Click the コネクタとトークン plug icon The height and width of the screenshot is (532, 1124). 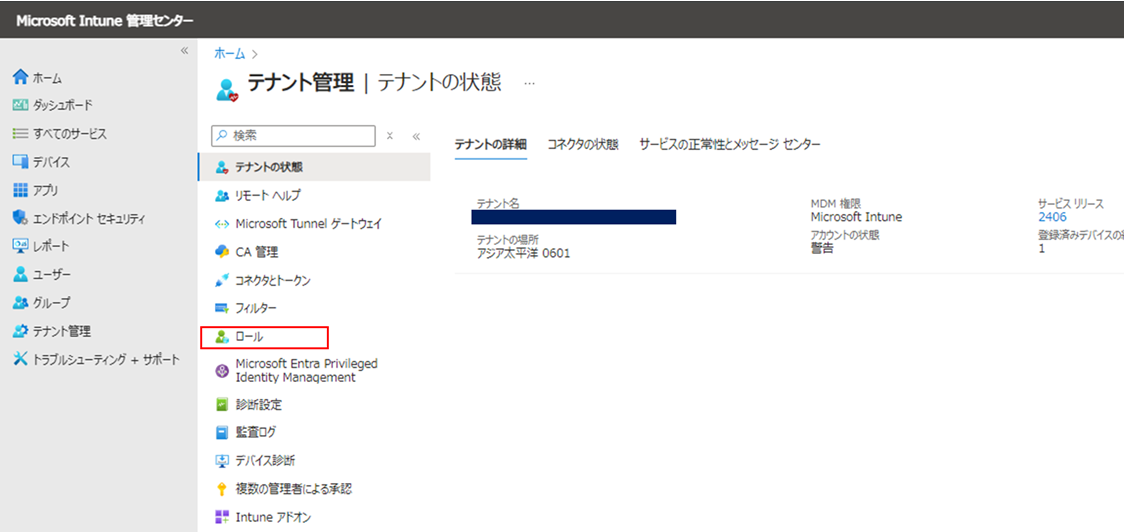click(222, 280)
